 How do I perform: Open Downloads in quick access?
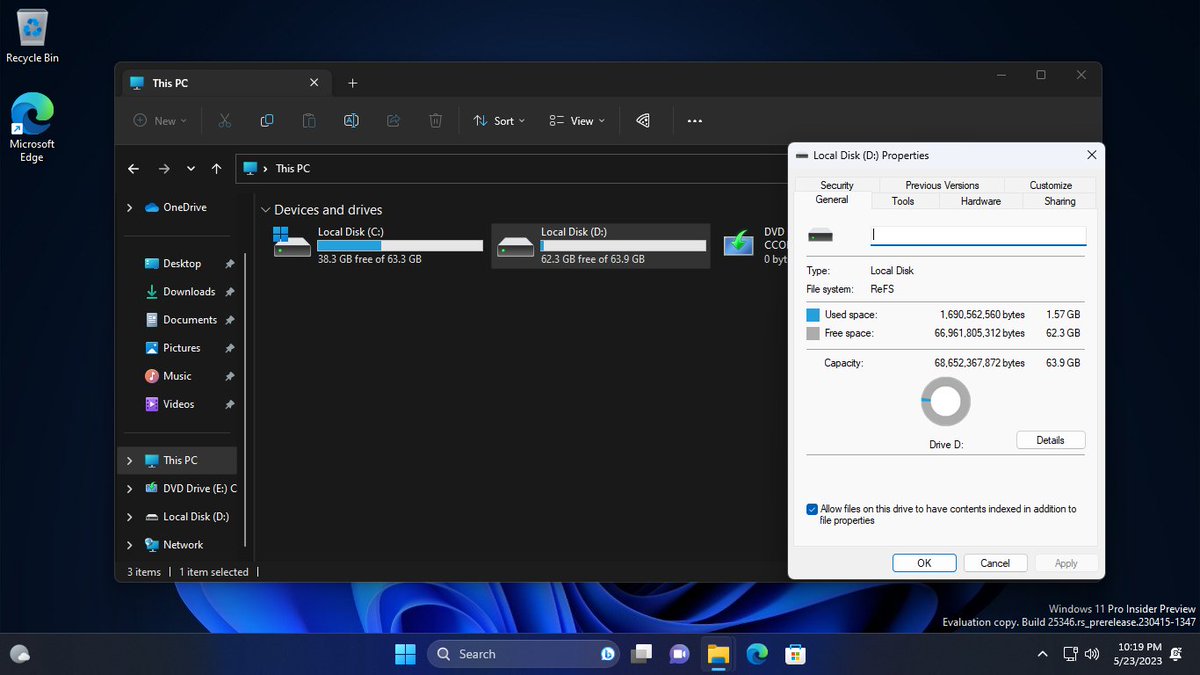tap(189, 292)
